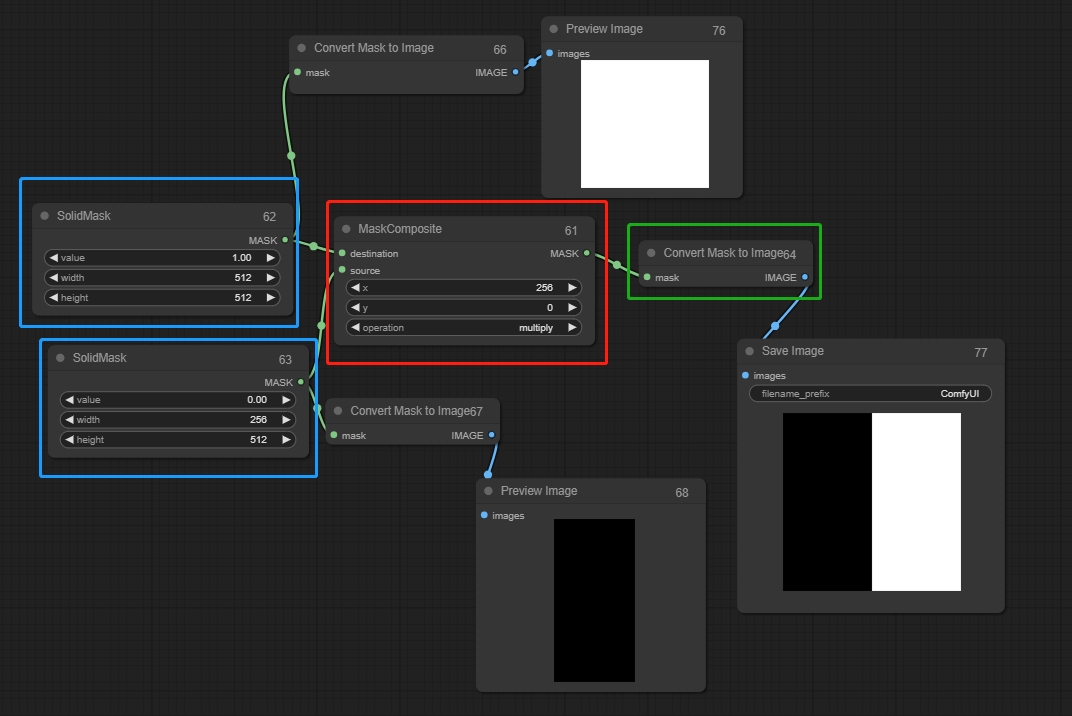The width and height of the screenshot is (1072, 716).
Task: Click the destination input socket on MaskComposite
Action: pyautogui.click(x=342, y=253)
